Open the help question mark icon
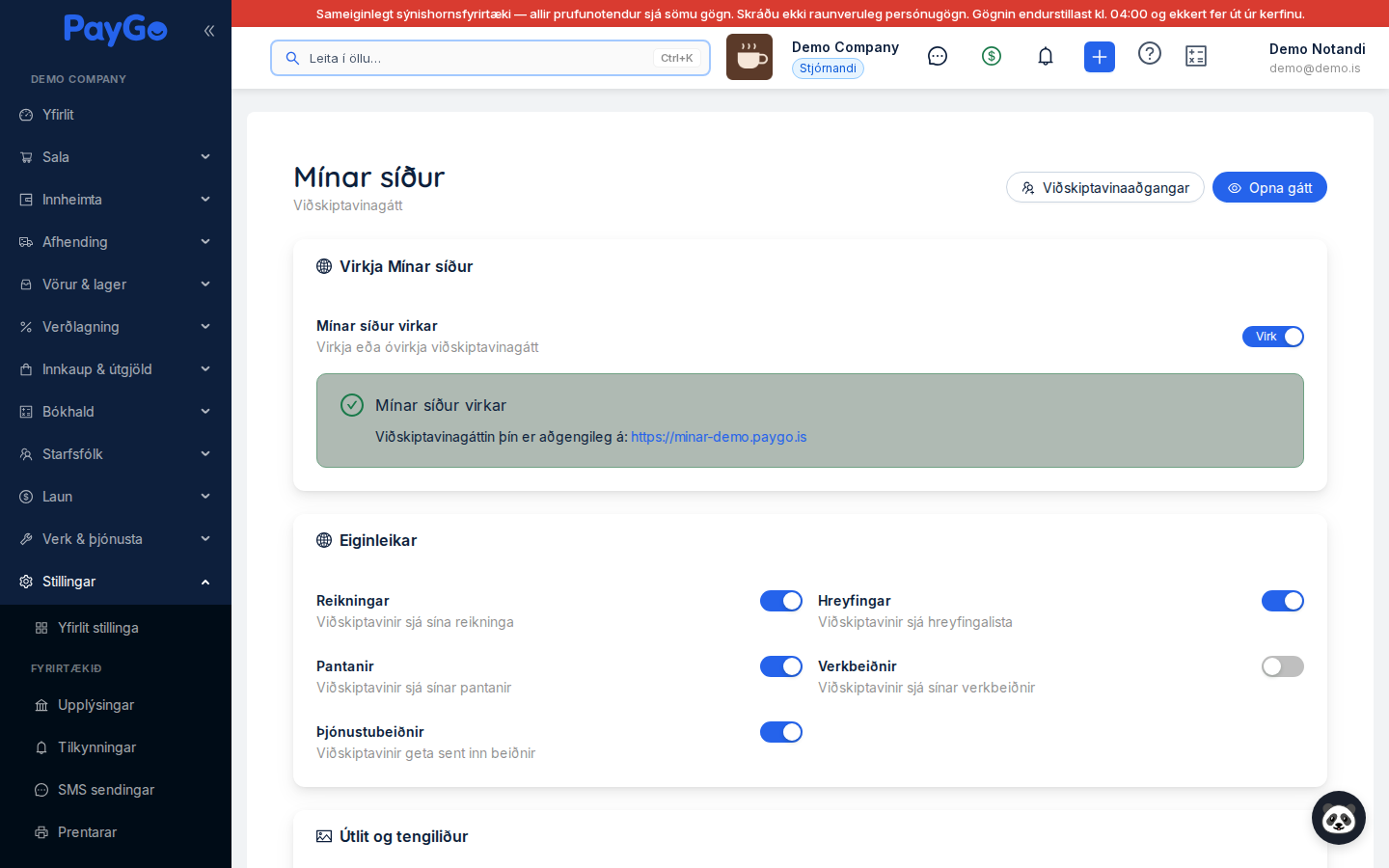 click(x=1150, y=53)
